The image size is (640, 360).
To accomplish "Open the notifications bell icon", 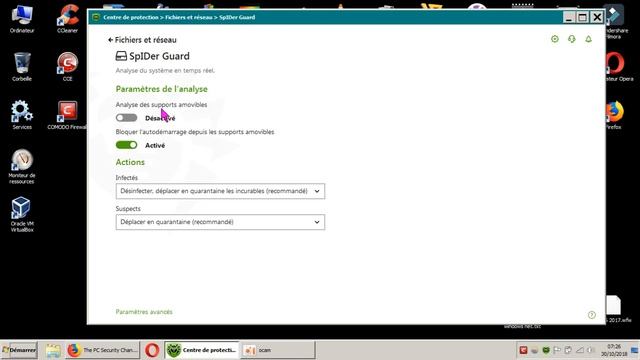I will 589,39.
